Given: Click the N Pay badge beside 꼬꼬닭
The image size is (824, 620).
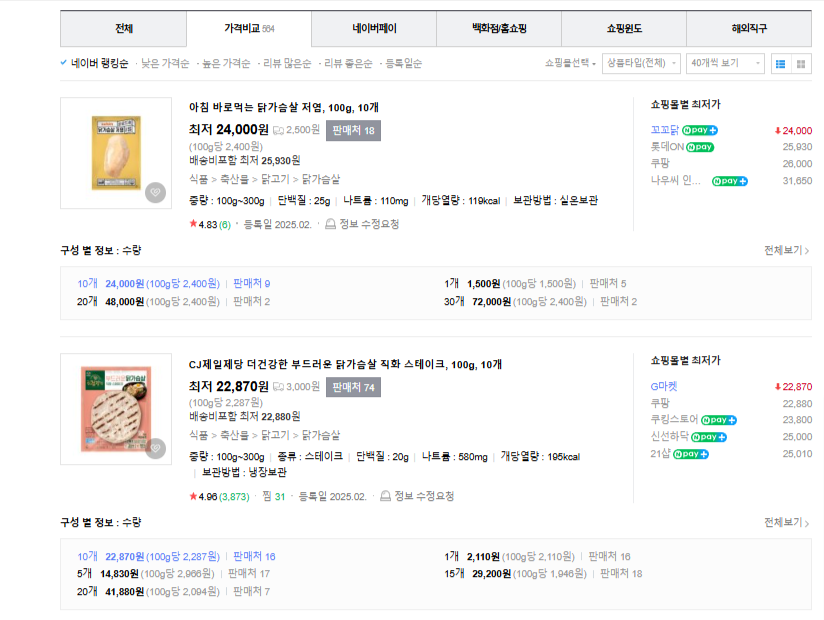Looking at the screenshot, I should click(700, 130).
